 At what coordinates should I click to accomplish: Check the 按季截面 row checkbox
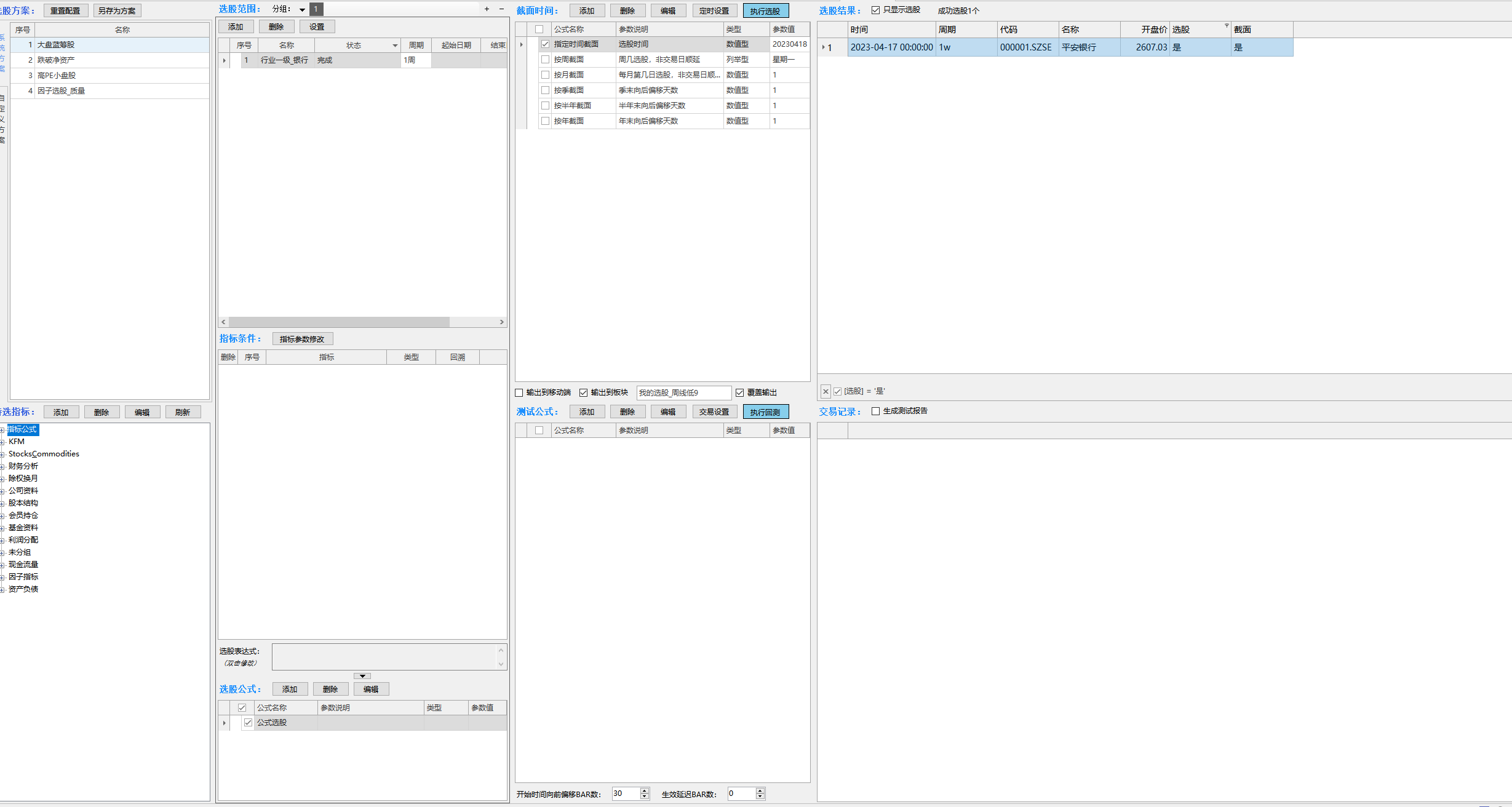pyautogui.click(x=545, y=90)
